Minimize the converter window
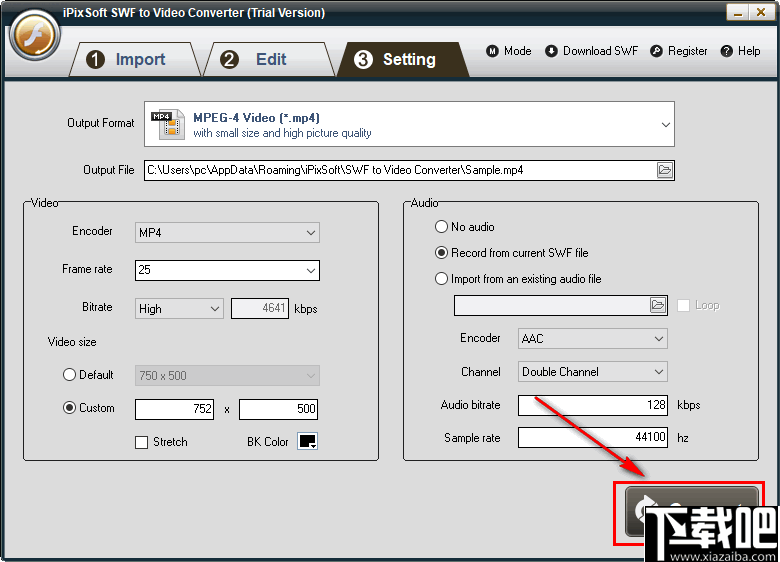The image size is (780, 562). (738, 12)
